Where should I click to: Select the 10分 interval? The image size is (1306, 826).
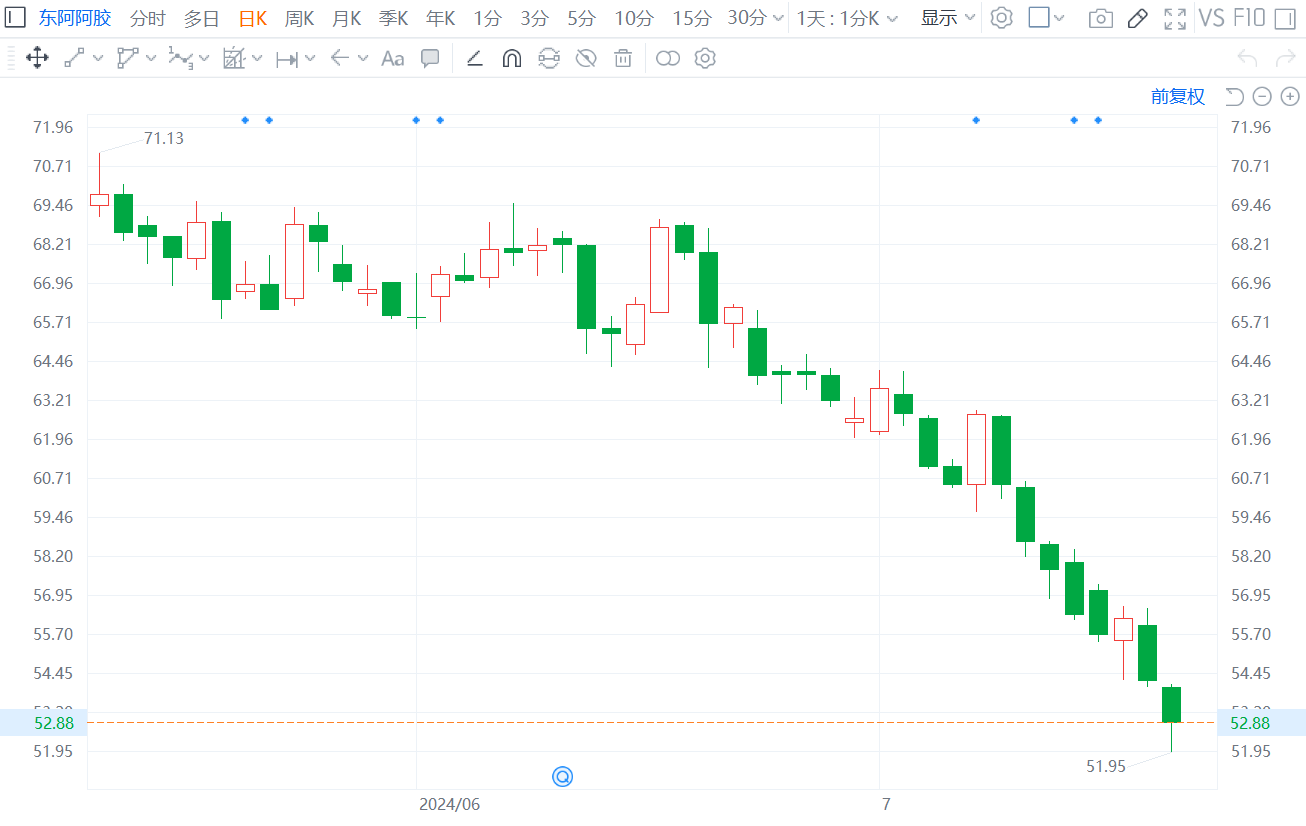coord(634,18)
